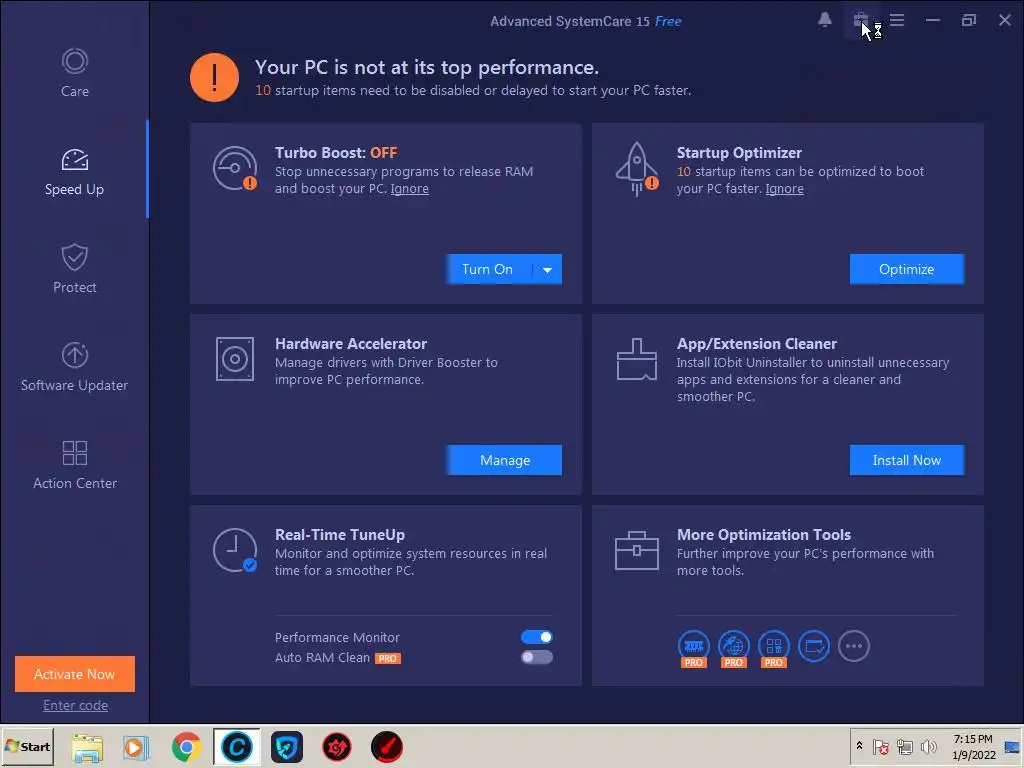Click Manage under Hardware Accelerator

[x=504, y=460]
